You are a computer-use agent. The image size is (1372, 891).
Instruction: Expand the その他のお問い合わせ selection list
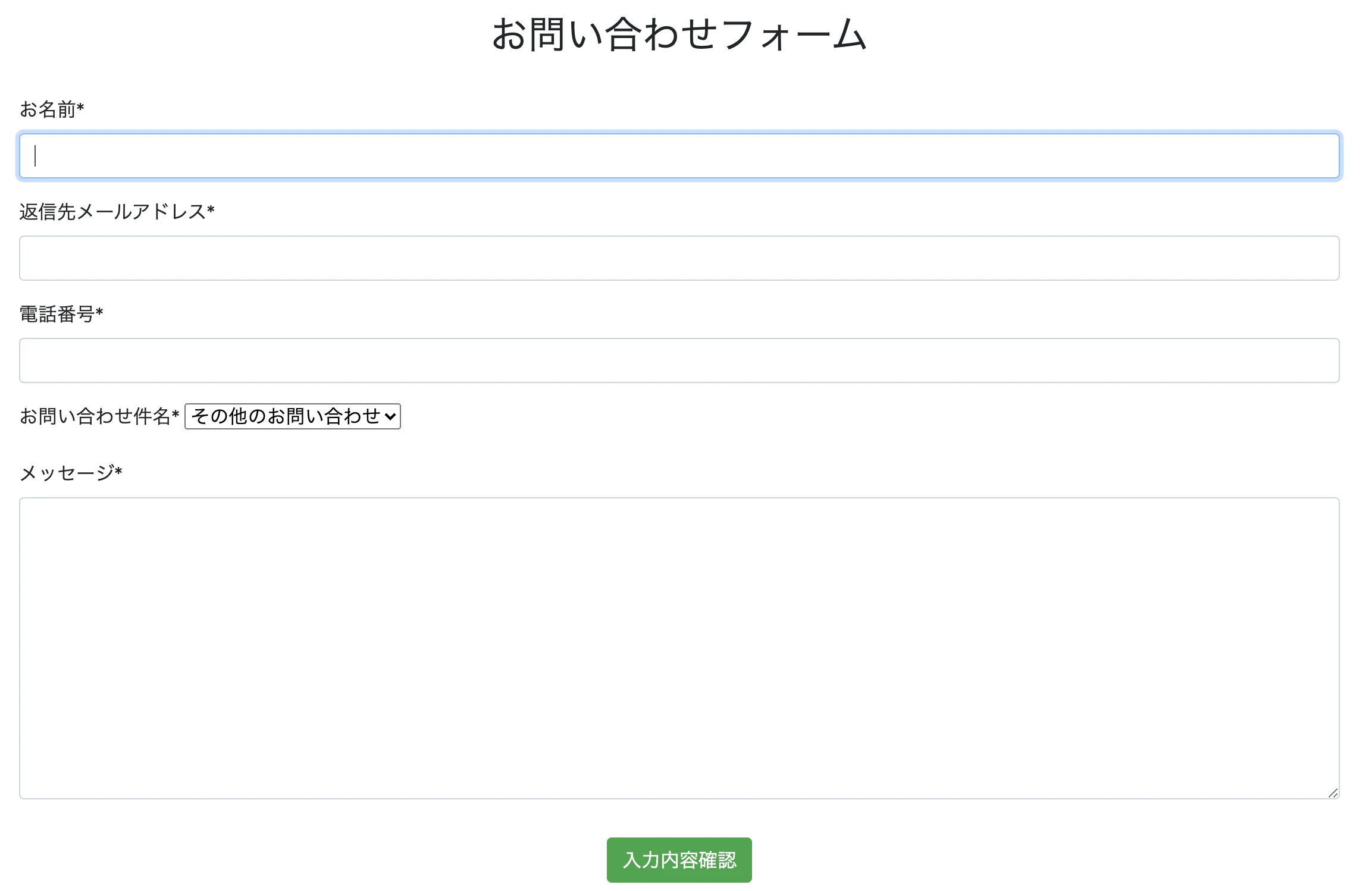293,416
